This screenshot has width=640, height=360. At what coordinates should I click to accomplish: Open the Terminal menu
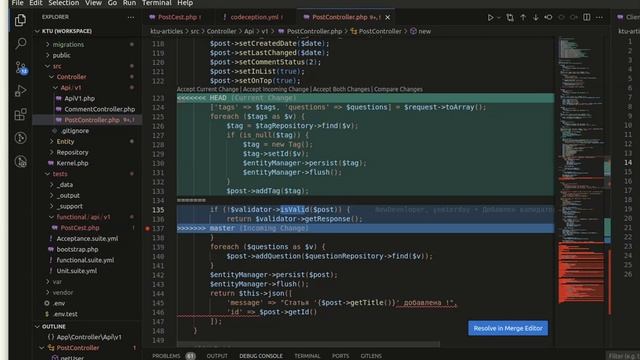point(157,3)
